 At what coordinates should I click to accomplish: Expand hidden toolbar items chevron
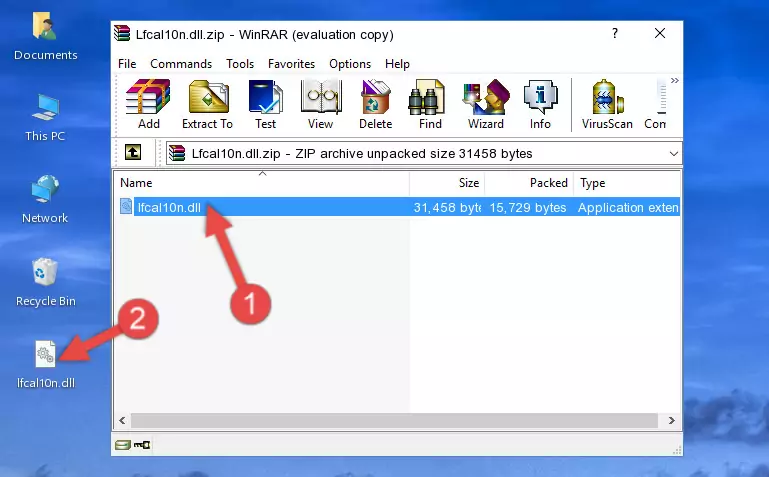[675, 80]
